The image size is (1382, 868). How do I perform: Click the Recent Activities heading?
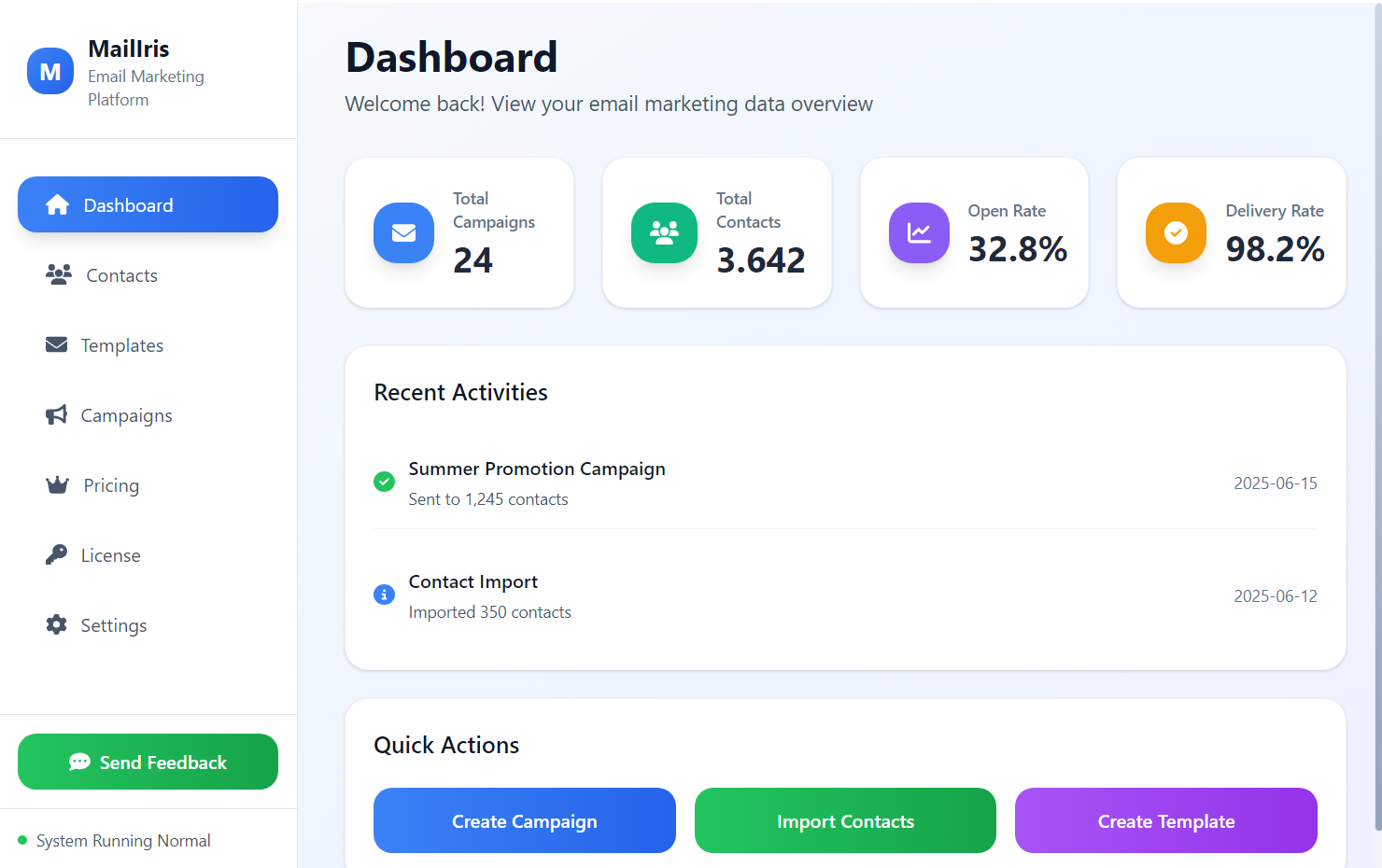click(460, 392)
